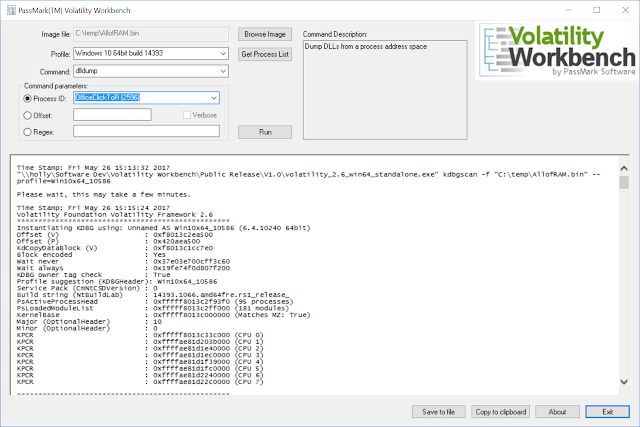The height and width of the screenshot is (427, 640).
Task: Click 'Dump DLLs from a process address space' text
Action: (366, 47)
